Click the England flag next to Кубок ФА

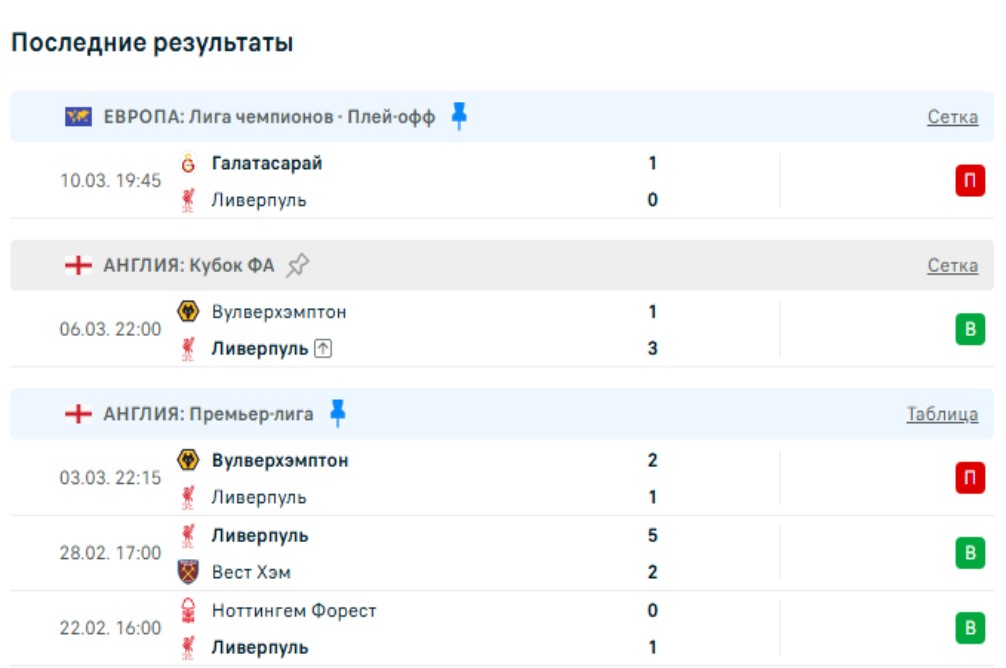click(x=78, y=265)
